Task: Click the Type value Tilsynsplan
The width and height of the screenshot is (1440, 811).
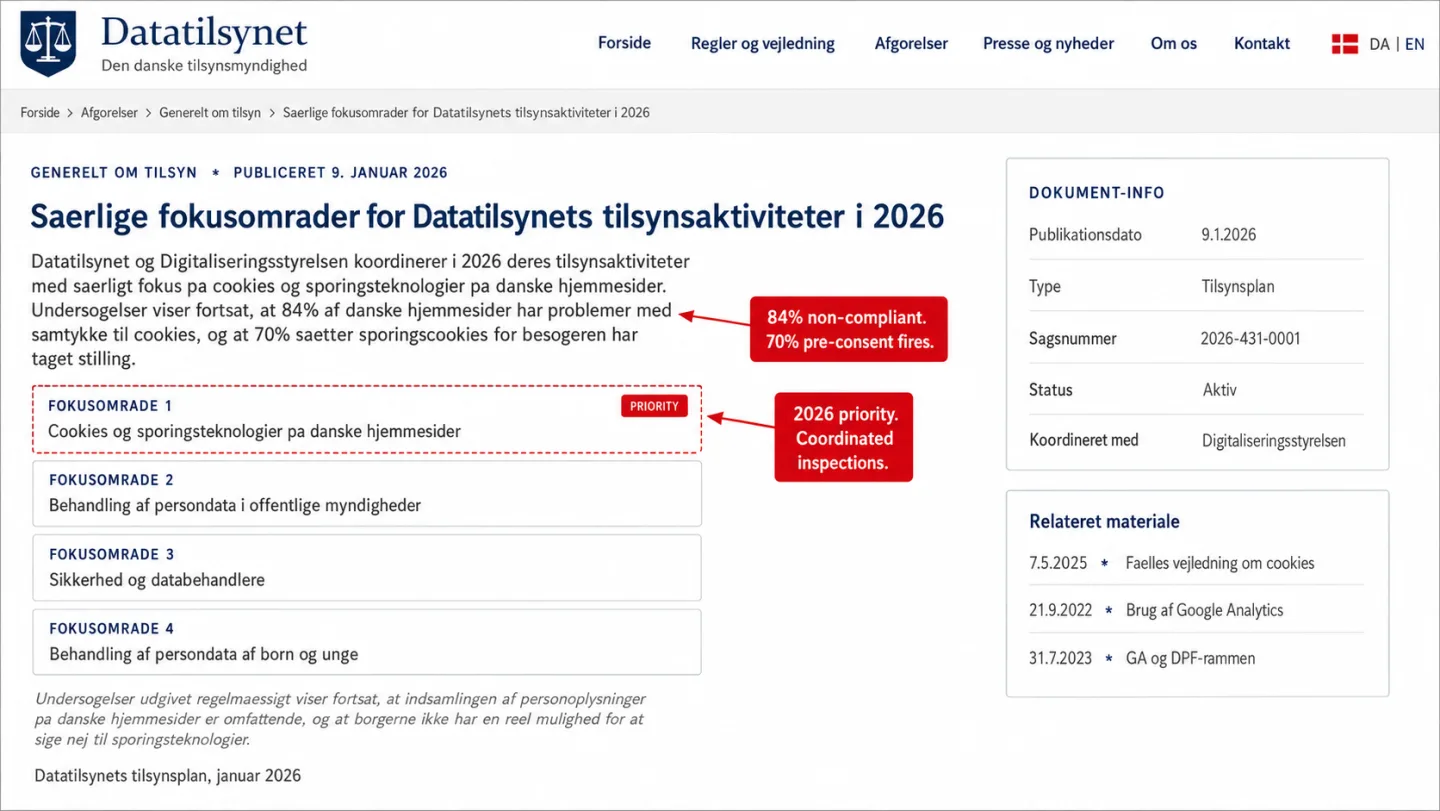Action: [1238, 287]
